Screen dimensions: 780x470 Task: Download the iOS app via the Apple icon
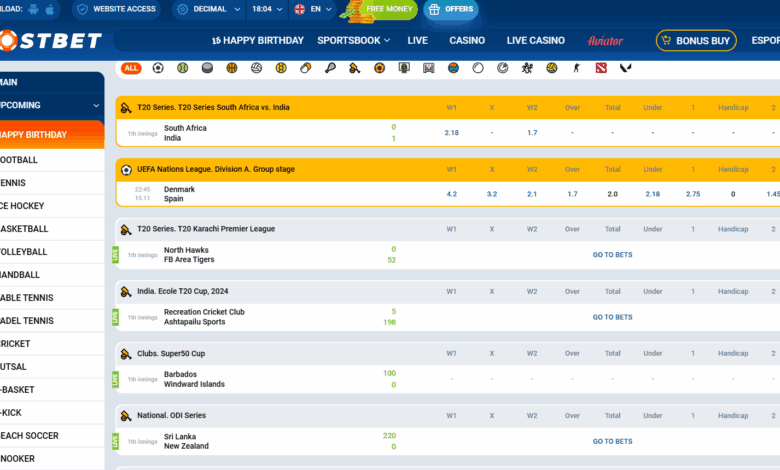click(50, 9)
